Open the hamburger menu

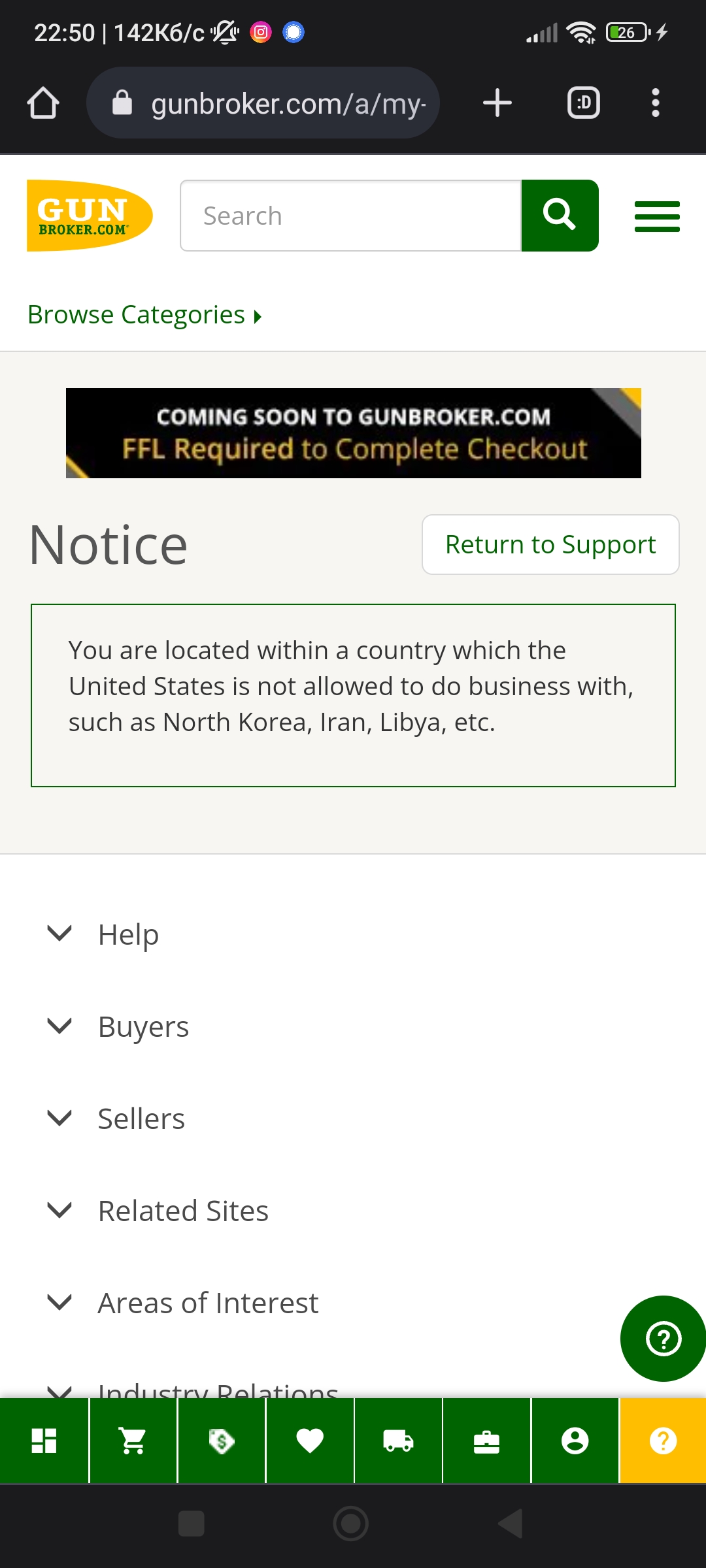(x=657, y=216)
